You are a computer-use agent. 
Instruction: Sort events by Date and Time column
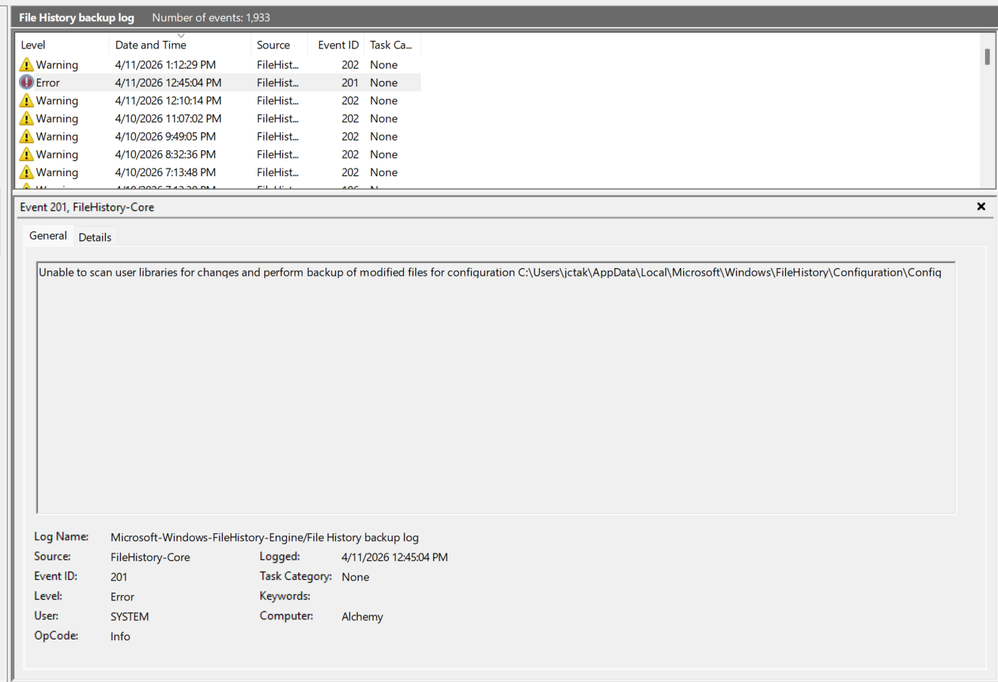tap(180, 45)
